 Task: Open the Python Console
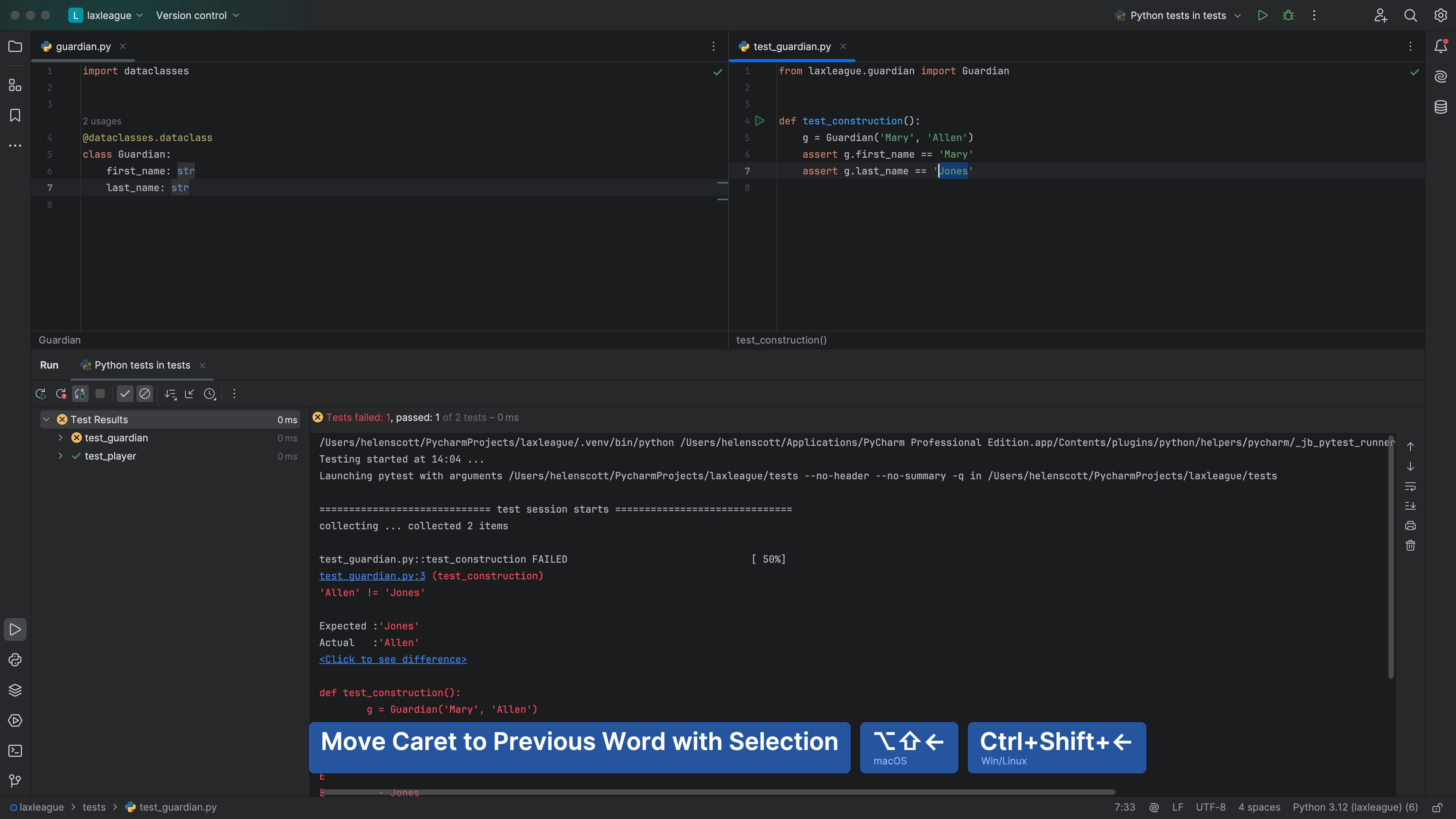[15, 660]
